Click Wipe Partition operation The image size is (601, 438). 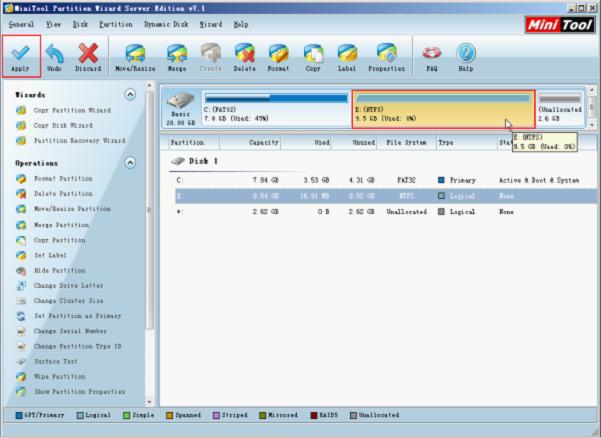tap(59, 377)
